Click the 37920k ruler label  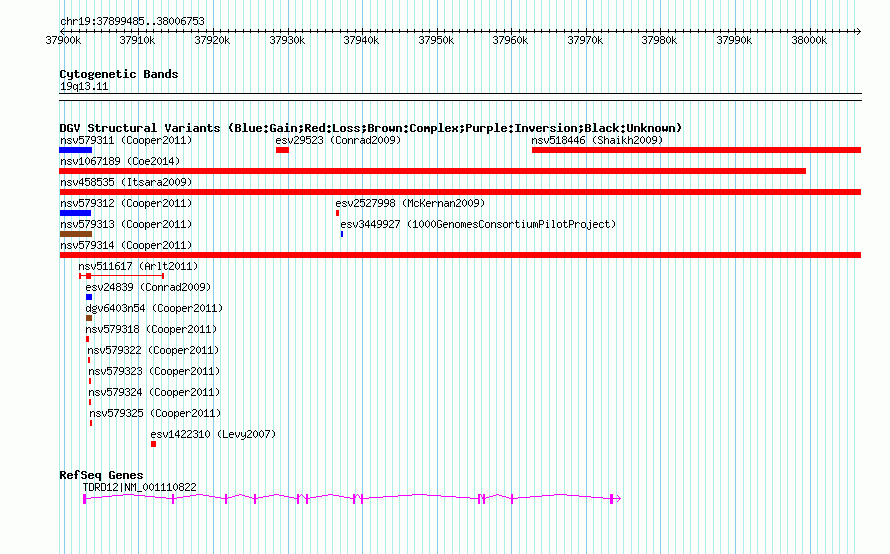212,40
